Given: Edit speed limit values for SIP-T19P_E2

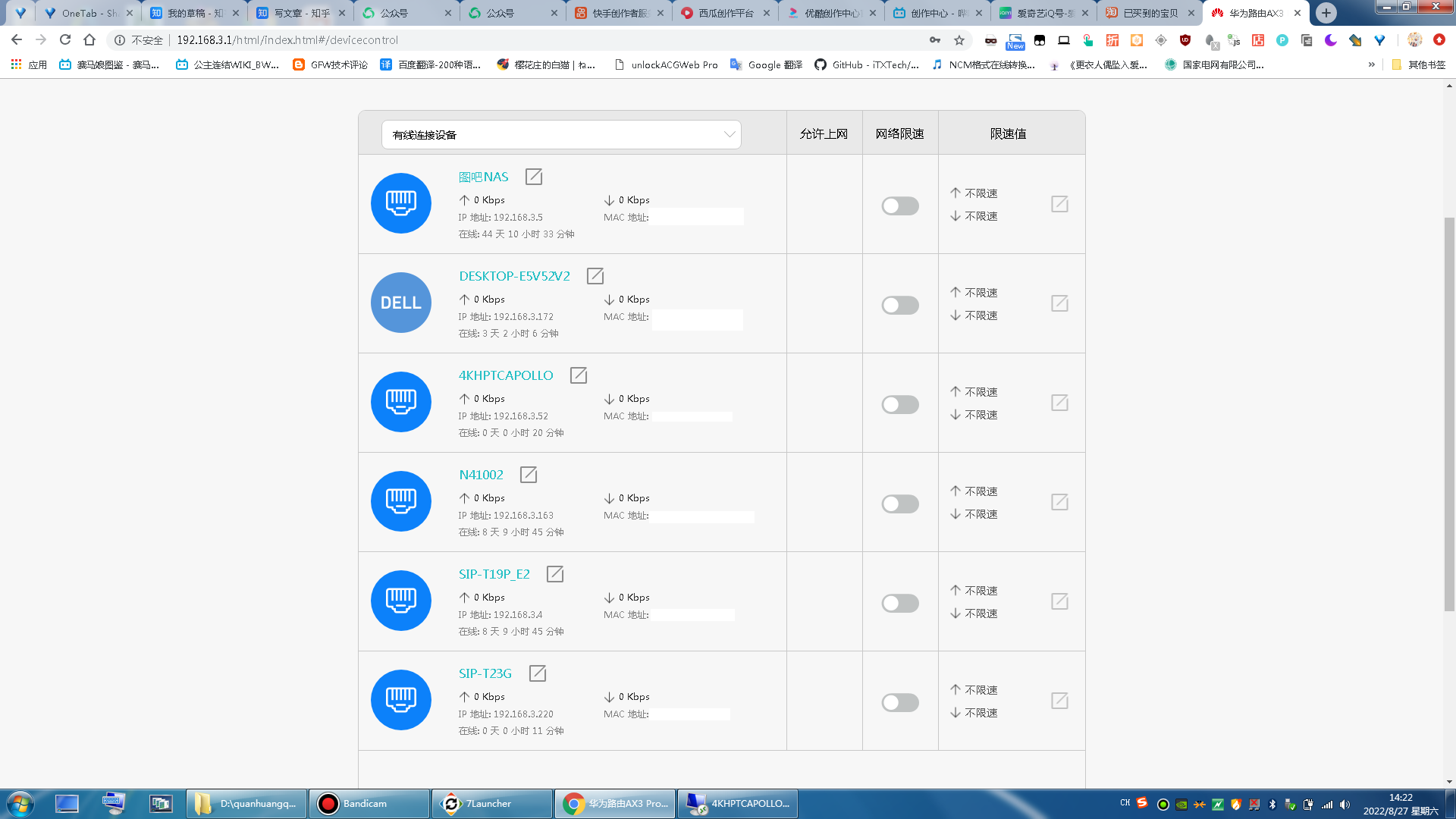Looking at the screenshot, I should 1059,601.
